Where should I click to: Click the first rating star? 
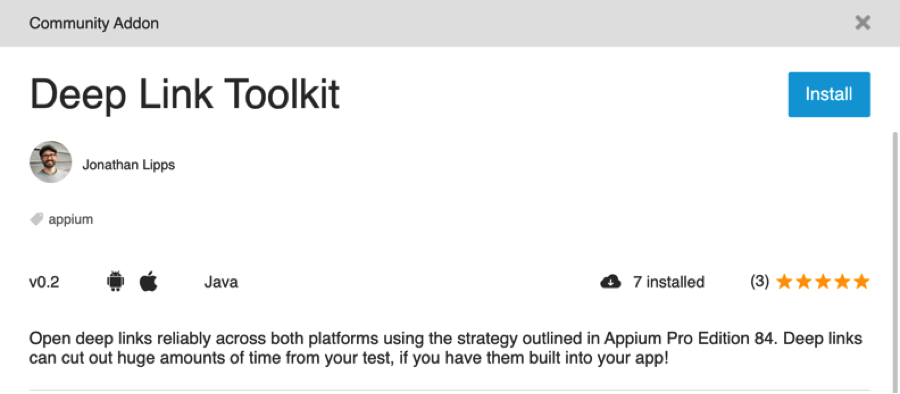pyautogui.click(x=784, y=281)
